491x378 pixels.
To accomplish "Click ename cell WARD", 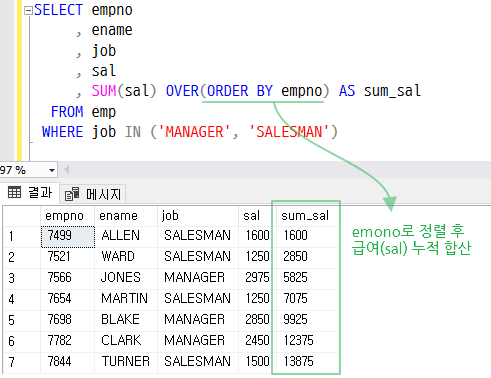I will click(126, 257).
